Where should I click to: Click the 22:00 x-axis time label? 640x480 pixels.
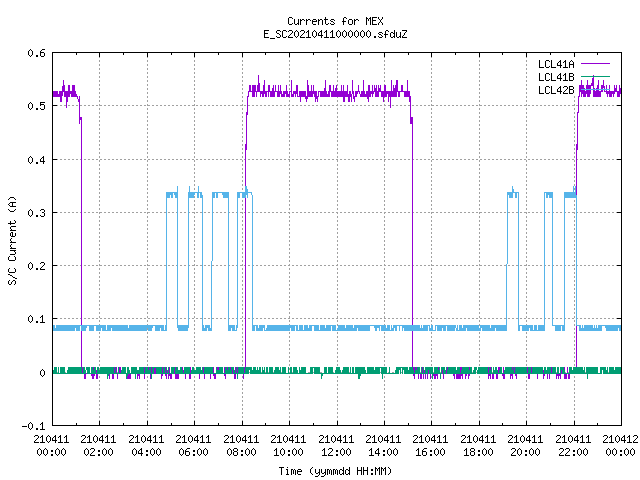click(x=573, y=452)
